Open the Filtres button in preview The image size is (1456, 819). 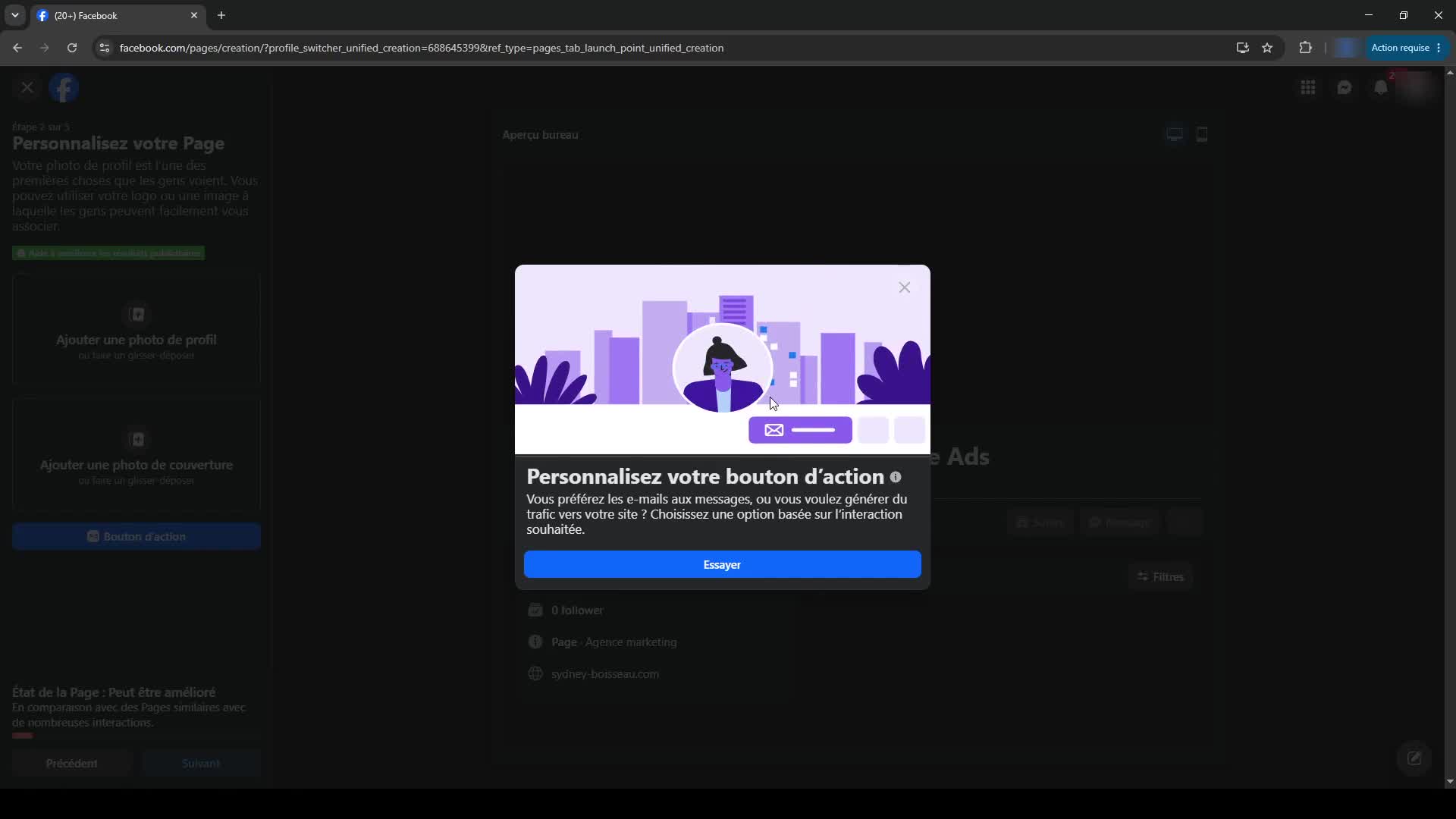[x=1160, y=576]
